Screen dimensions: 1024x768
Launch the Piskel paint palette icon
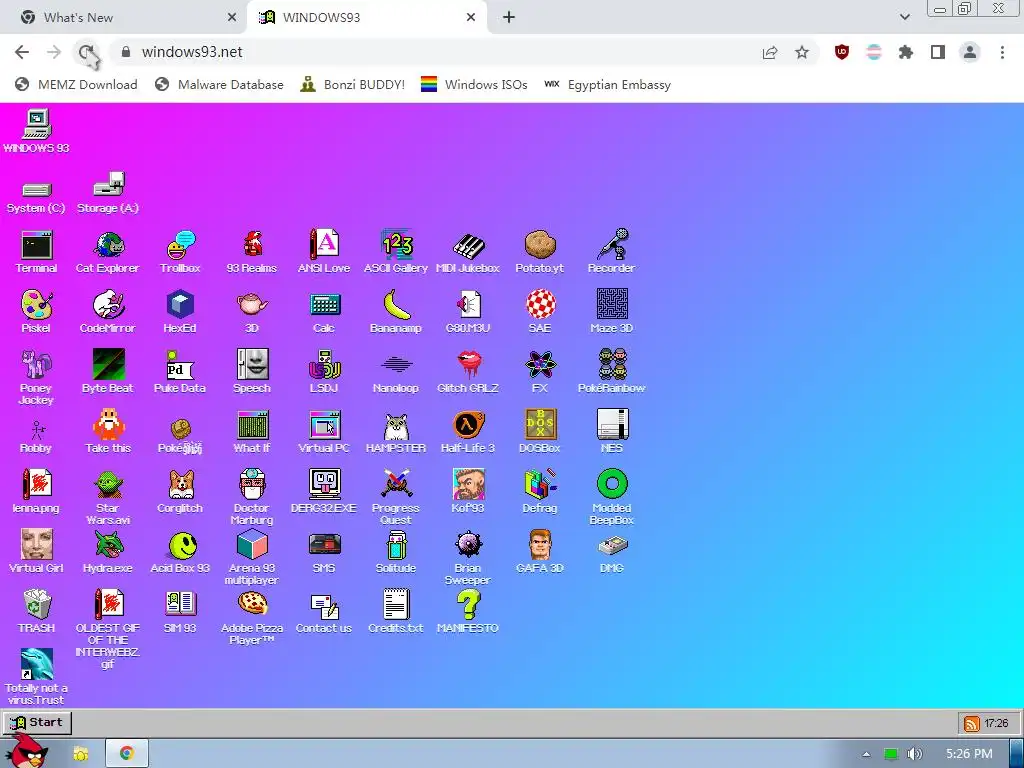point(36,312)
